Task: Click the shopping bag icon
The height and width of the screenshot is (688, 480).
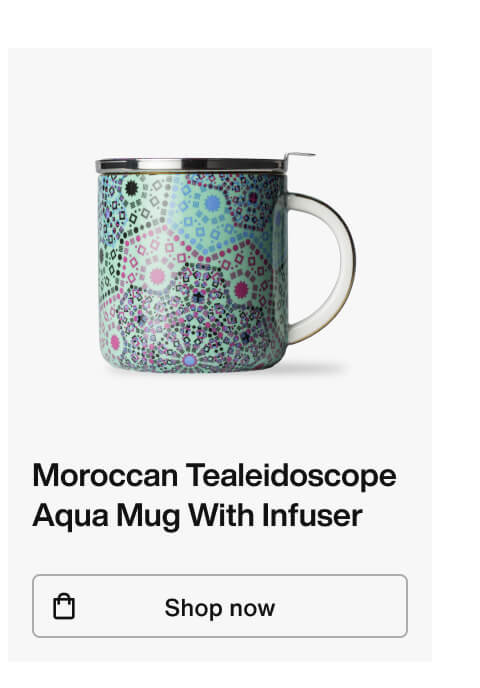Action: [64, 606]
